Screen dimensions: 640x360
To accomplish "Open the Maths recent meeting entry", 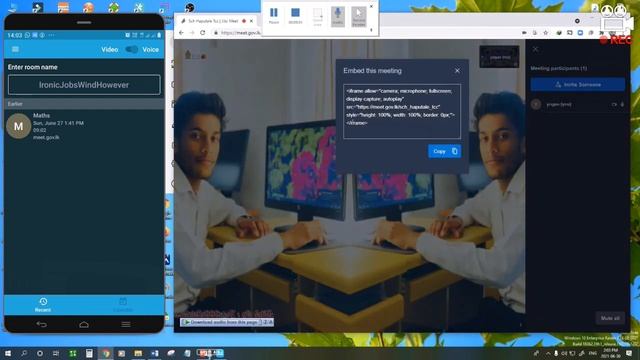I will point(84,126).
